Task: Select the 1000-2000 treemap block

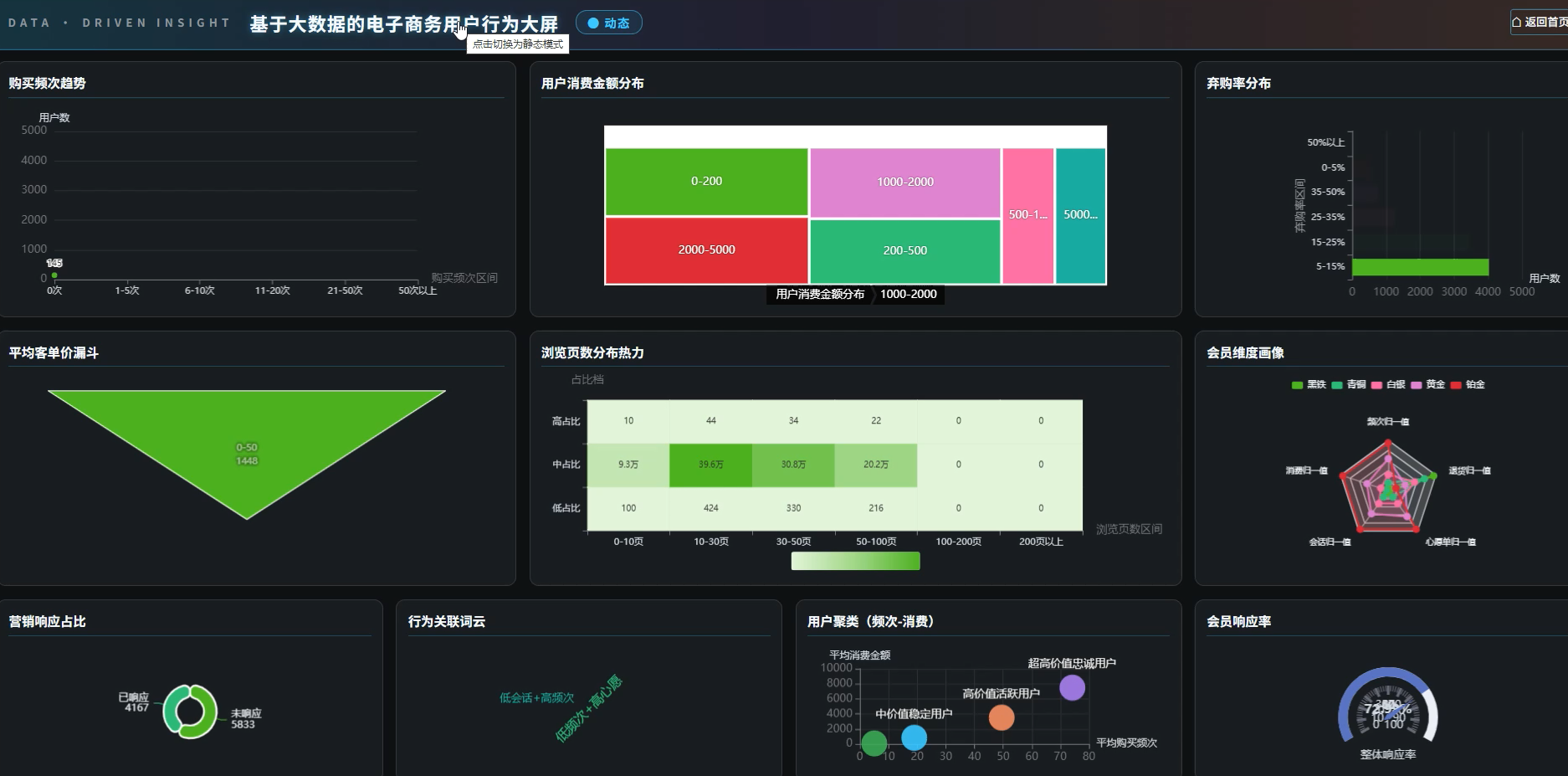Action: coord(905,182)
